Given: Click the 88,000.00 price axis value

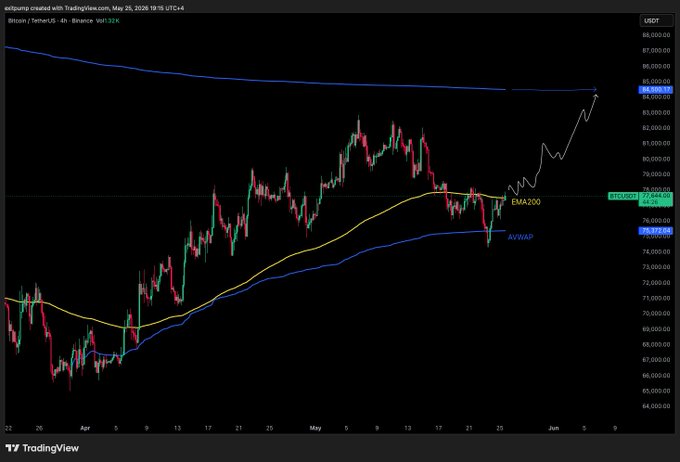Looking at the screenshot, I should (x=656, y=35).
